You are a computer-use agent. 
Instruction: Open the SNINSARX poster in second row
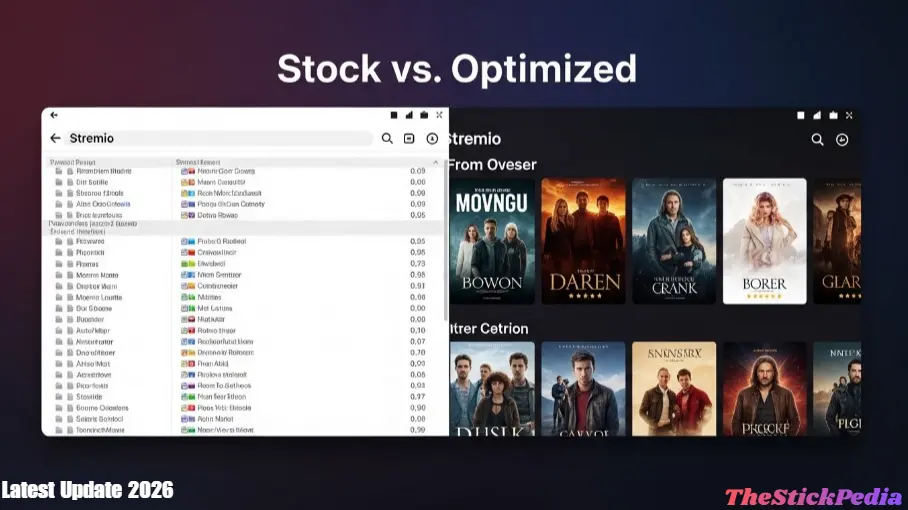pos(674,389)
